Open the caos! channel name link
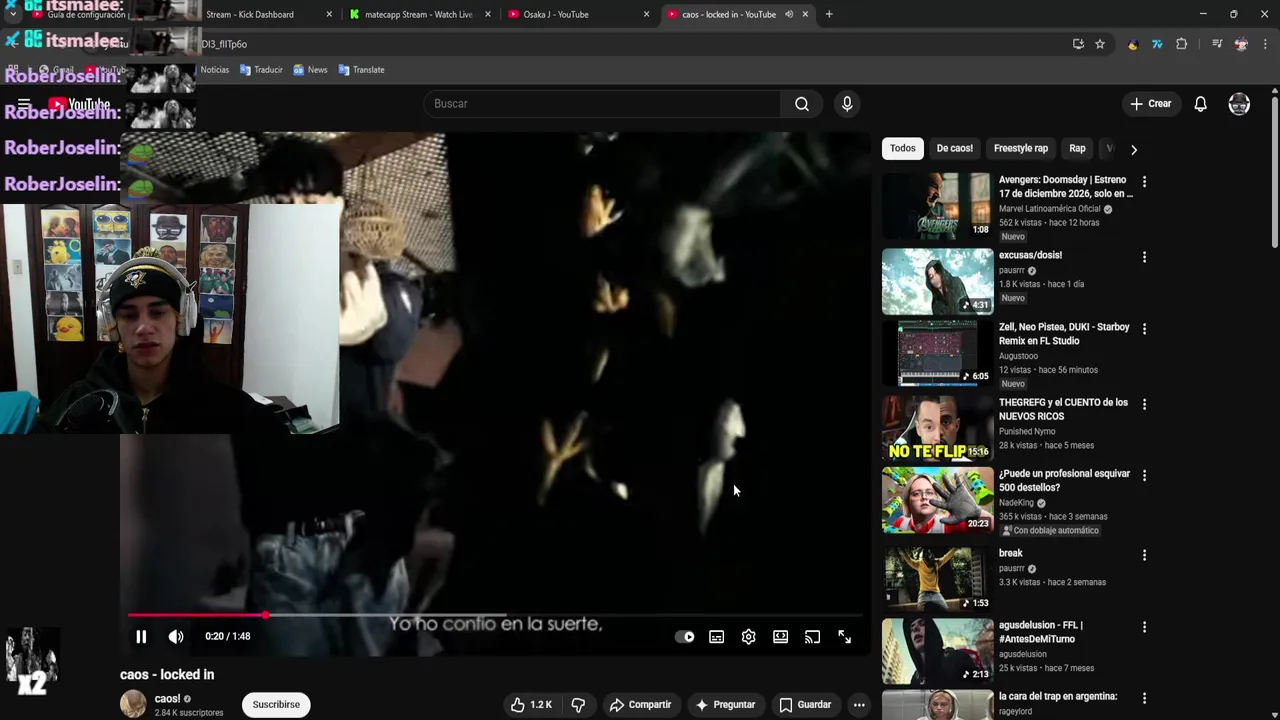Viewport: 1280px width, 720px height. [167, 699]
